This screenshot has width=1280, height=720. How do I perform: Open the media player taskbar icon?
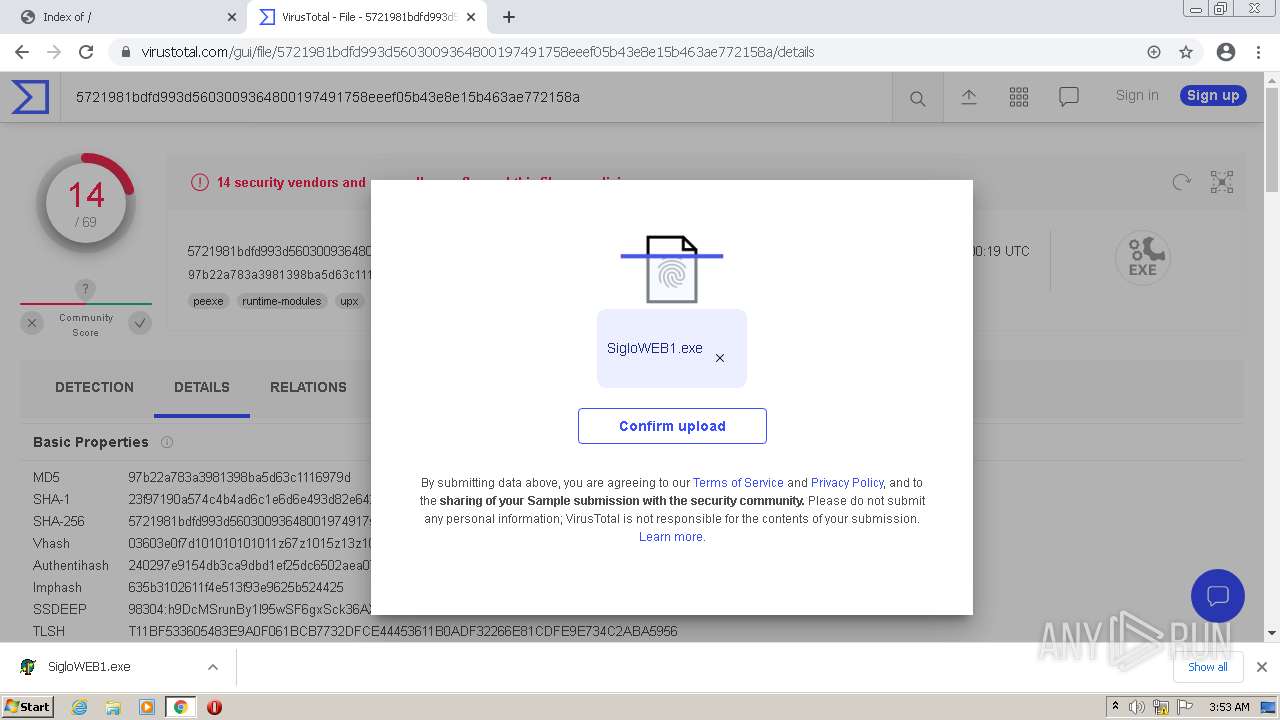(x=147, y=707)
